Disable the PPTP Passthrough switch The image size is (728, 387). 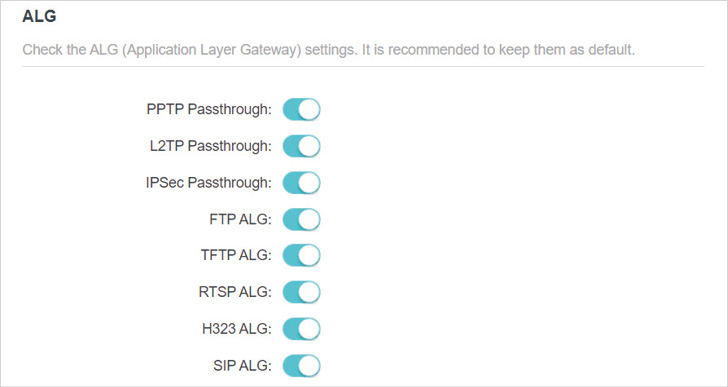point(301,110)
